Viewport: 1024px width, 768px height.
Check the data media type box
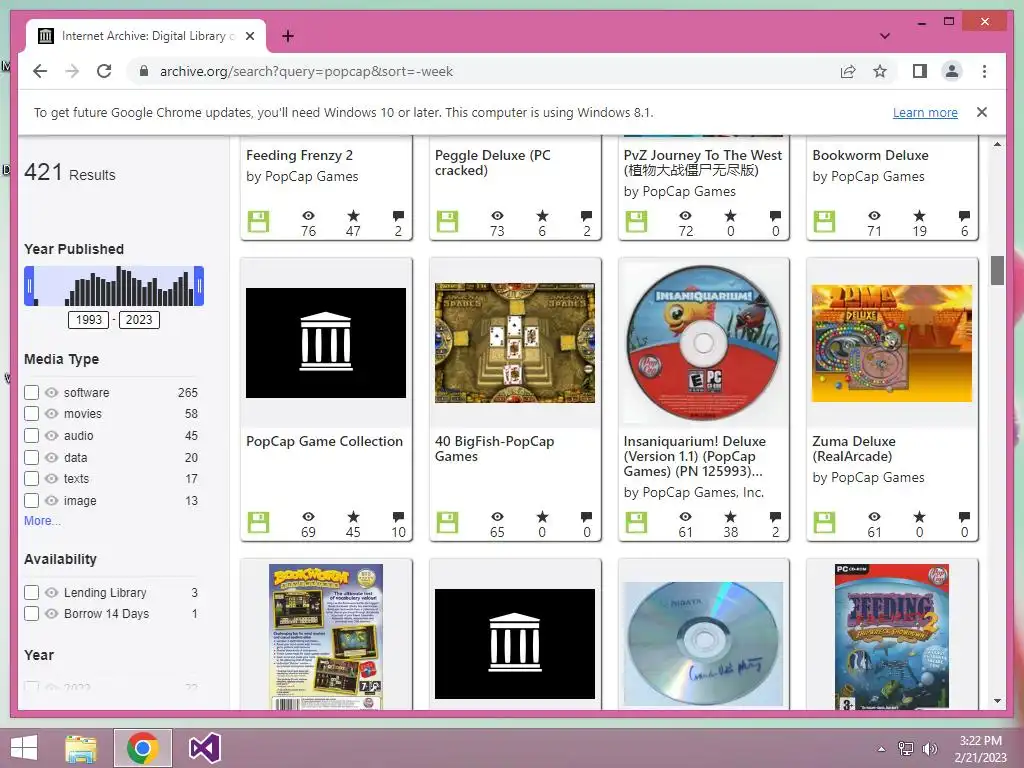(31, 457)
